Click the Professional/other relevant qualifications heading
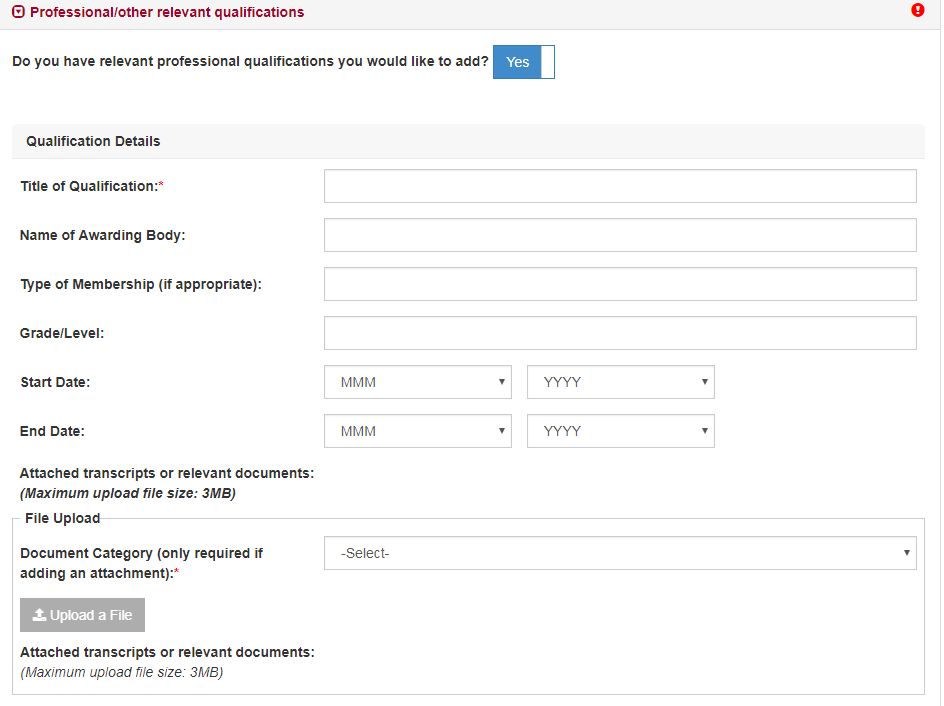944x706 pixels. tap(167, 12)
